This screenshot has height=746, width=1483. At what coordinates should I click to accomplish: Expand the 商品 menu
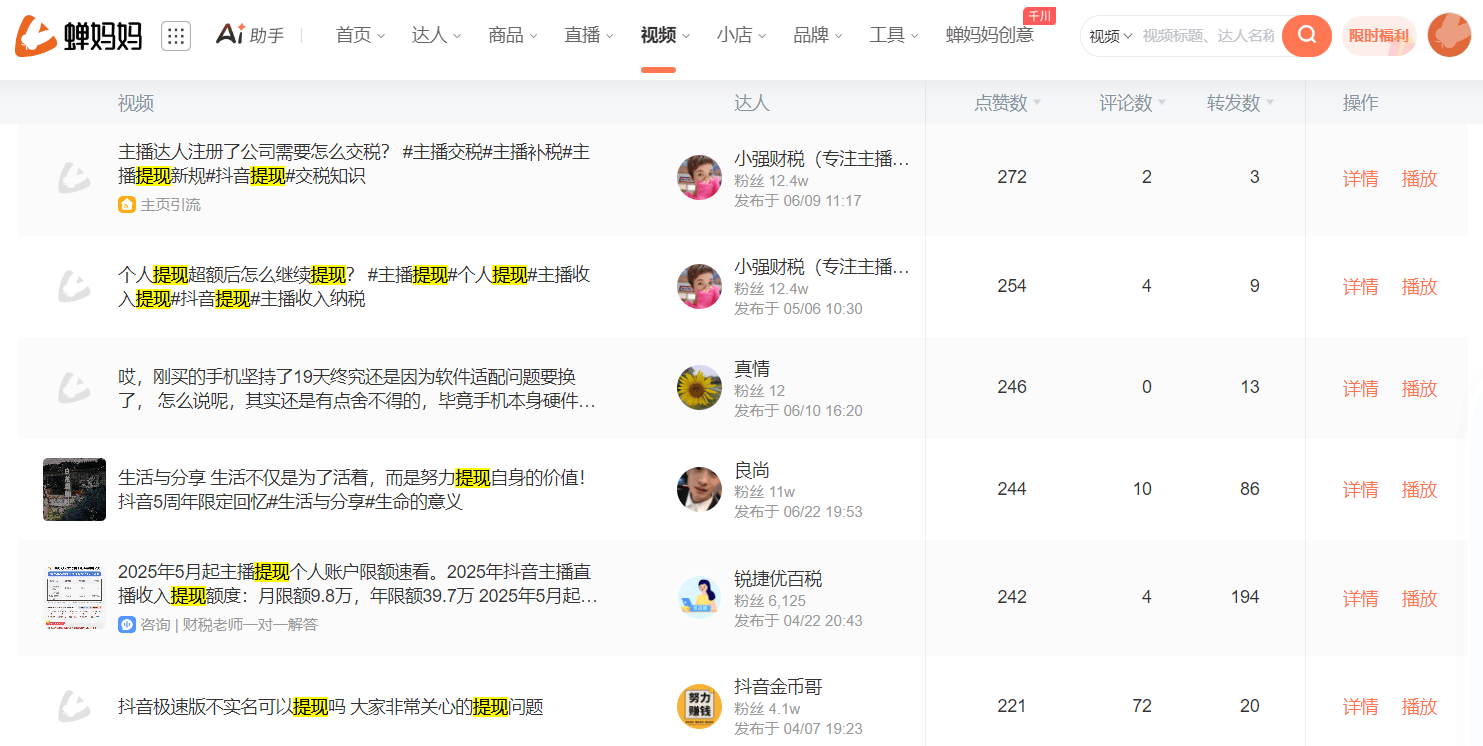pos(512,36)
